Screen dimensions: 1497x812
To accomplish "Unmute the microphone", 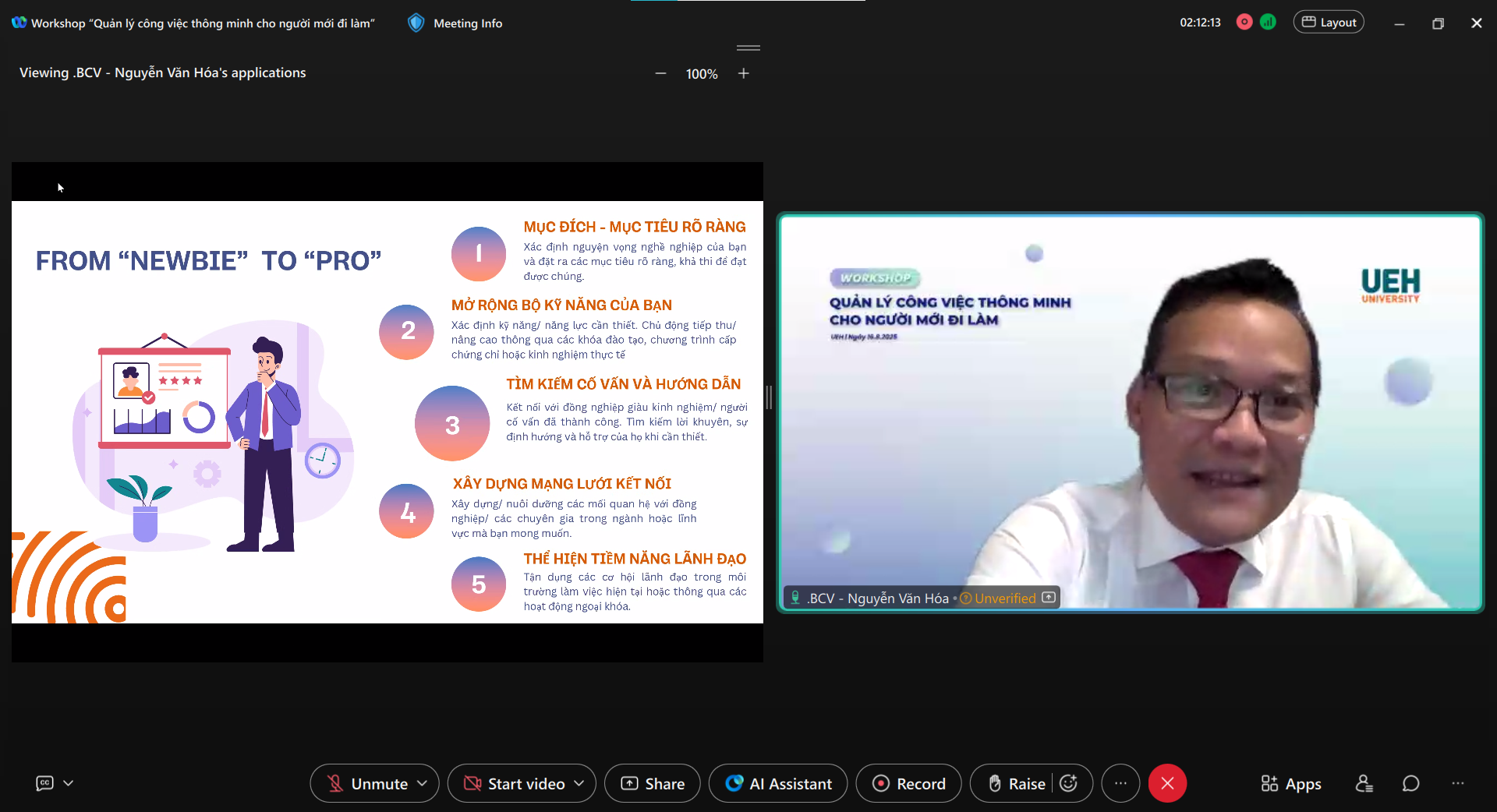I will point(366,784).
